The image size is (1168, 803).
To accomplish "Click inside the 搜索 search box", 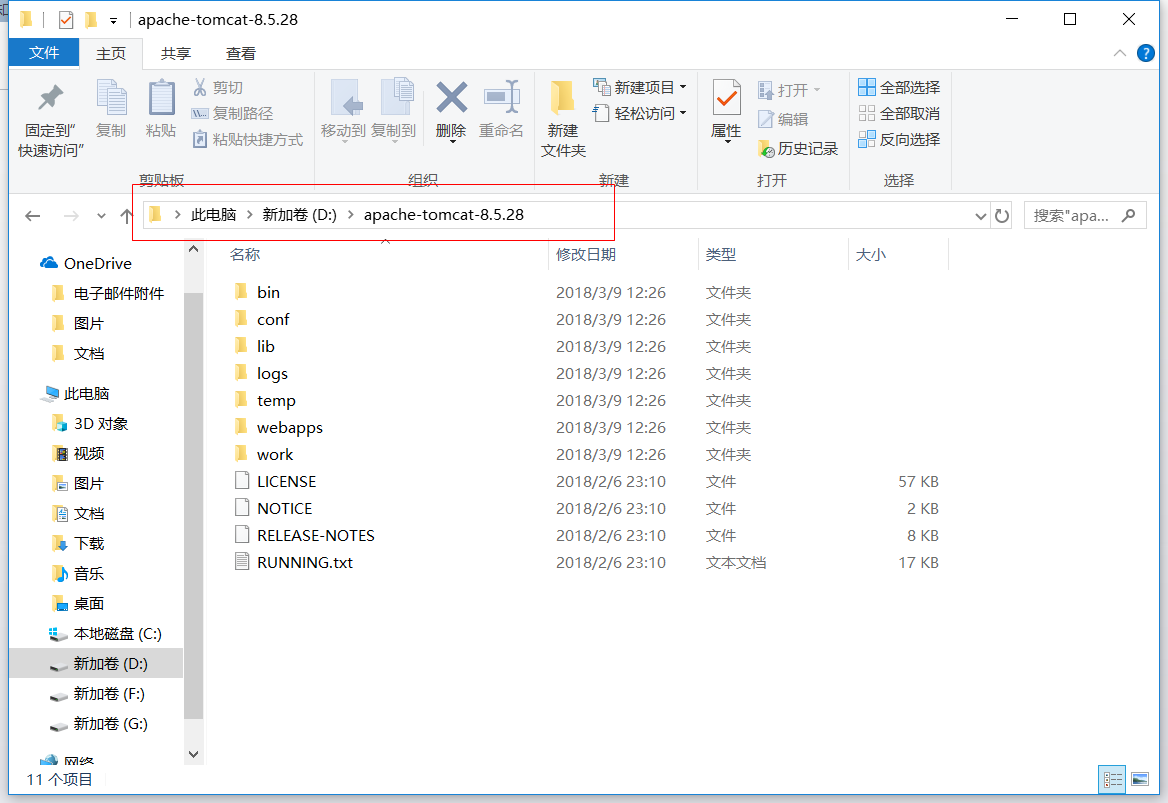I will pyautogui.click(x=1080, y=215).
